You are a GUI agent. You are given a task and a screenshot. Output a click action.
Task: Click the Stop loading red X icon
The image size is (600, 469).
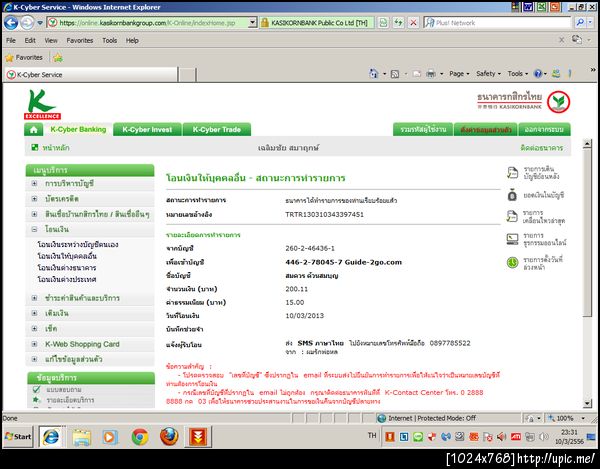point(413,23)
